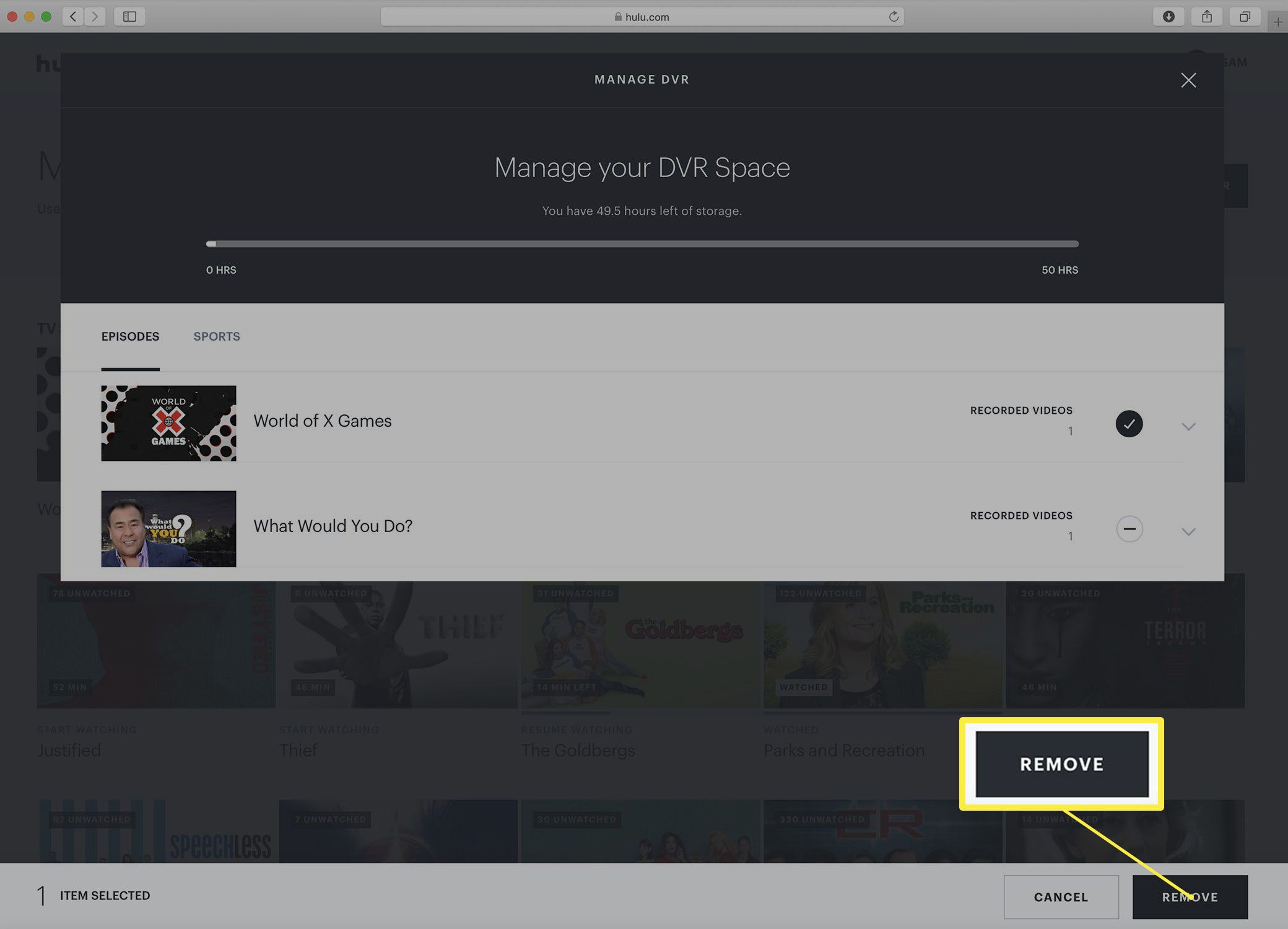The height and width of the screenshot is (929, 1288).
Task: Click the 50 HRS storage limit label
Action: pos(1060,270)
